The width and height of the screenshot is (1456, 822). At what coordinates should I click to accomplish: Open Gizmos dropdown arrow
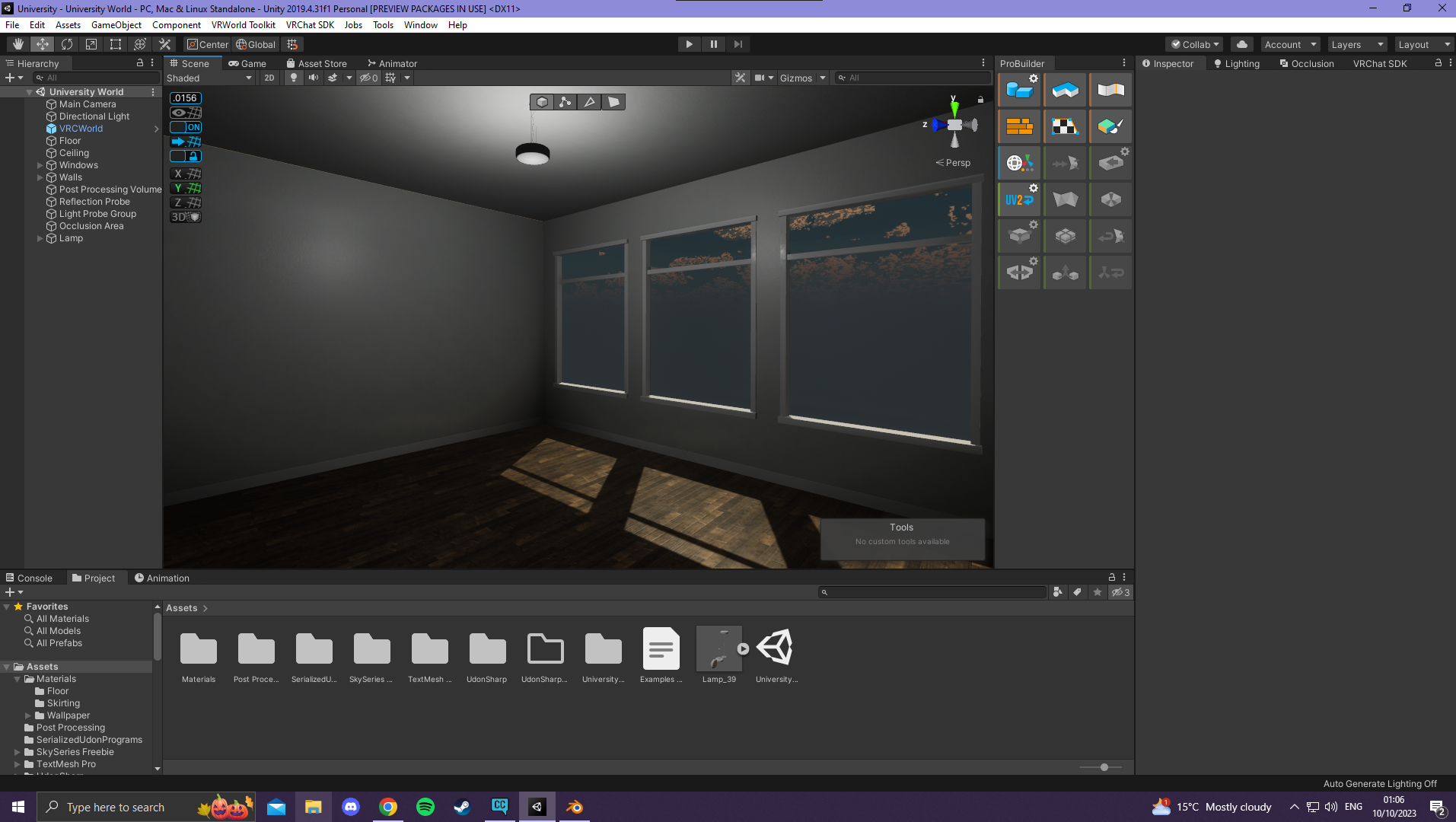(823, 78)
